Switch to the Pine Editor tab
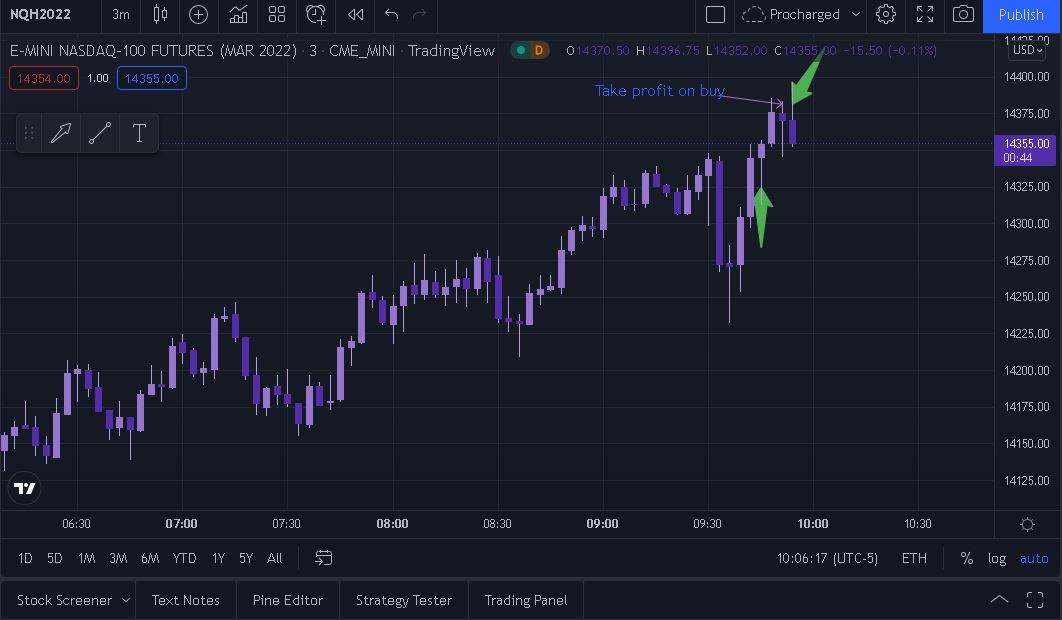This screenshot has height=620, width=1062. [x=287, y=600]
